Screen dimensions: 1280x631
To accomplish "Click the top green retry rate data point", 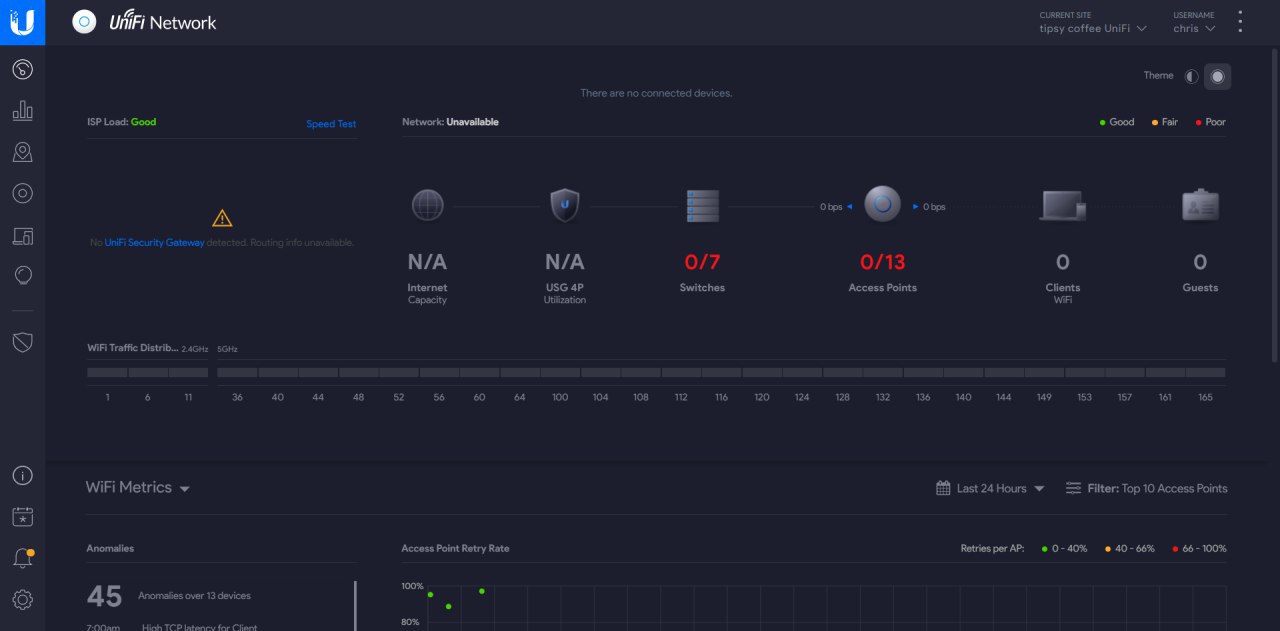I will click(481, 591).
